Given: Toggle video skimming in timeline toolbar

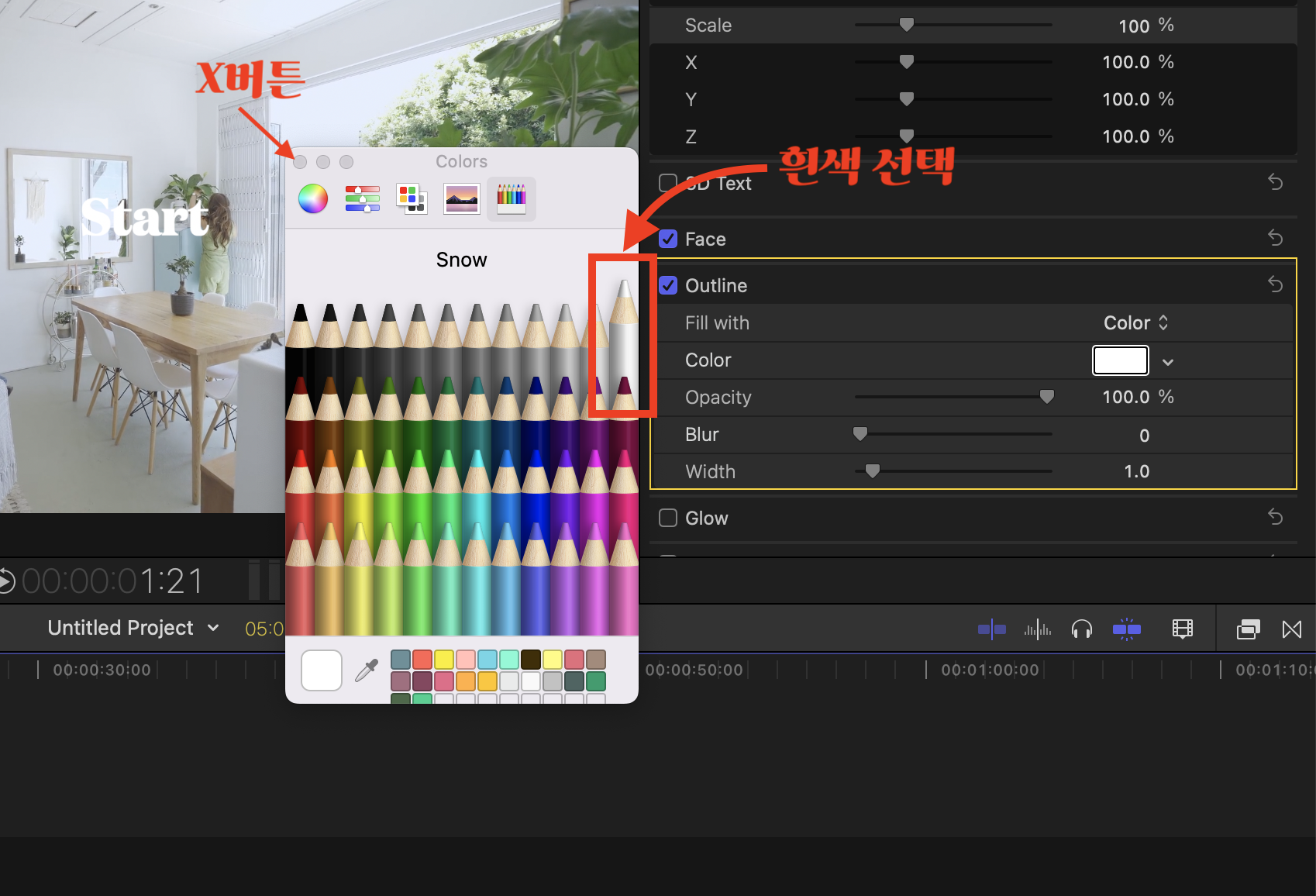Looking at the screenshot, I should point(991,629).
